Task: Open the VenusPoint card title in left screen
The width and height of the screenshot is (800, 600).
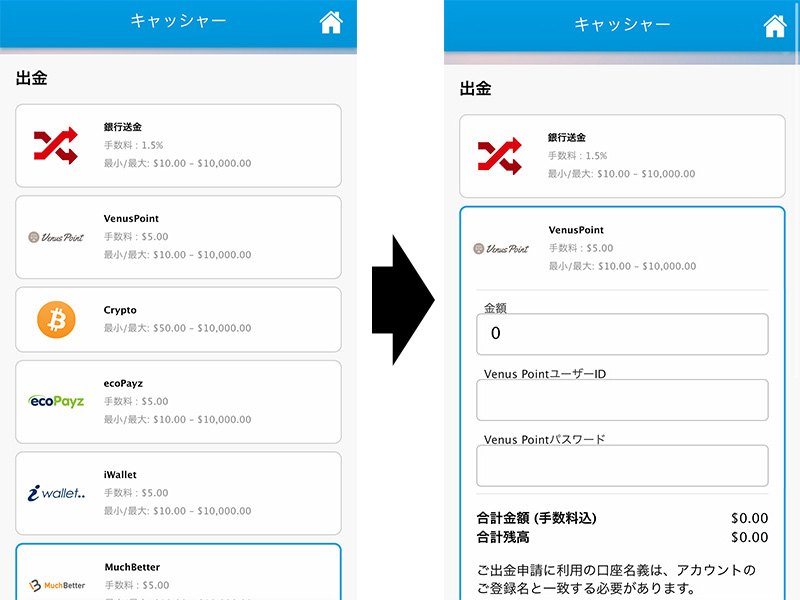Action: (x=131, y=218)
